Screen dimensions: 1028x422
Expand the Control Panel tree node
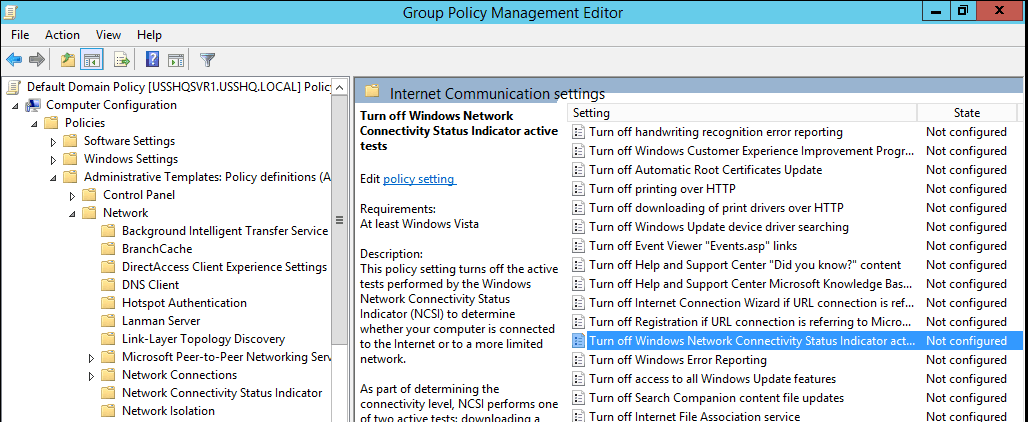[x=73, y=195]
